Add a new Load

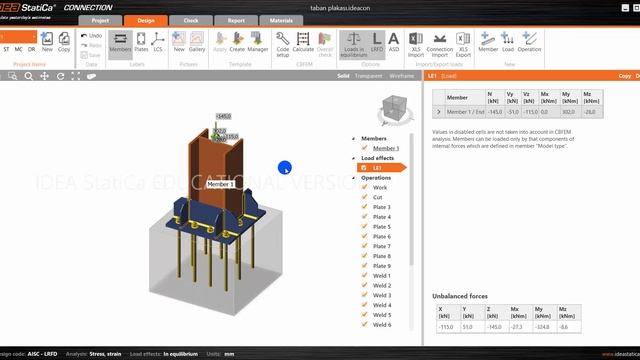(508, 42)
